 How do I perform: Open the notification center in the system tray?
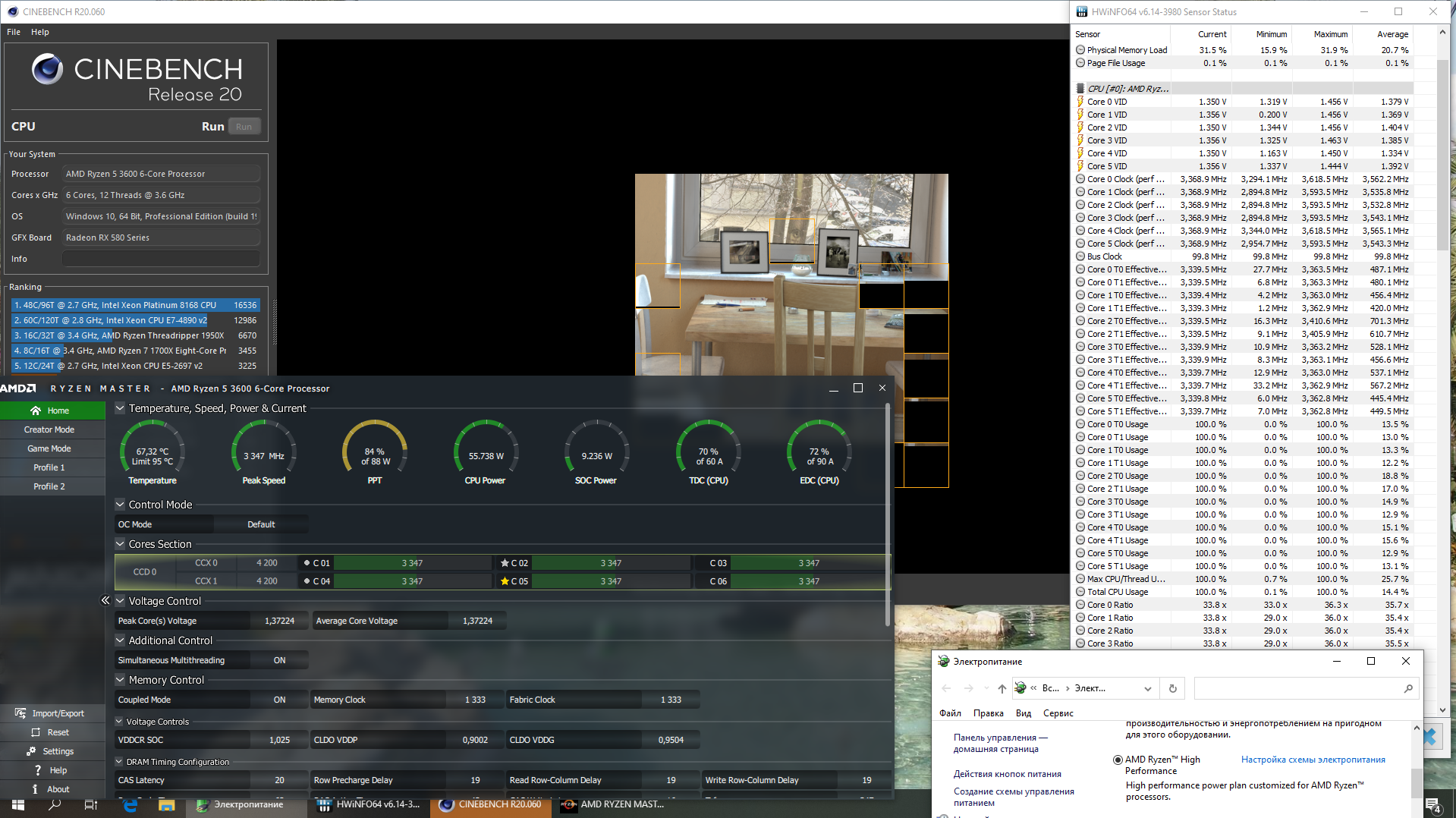pos(1432,804)
